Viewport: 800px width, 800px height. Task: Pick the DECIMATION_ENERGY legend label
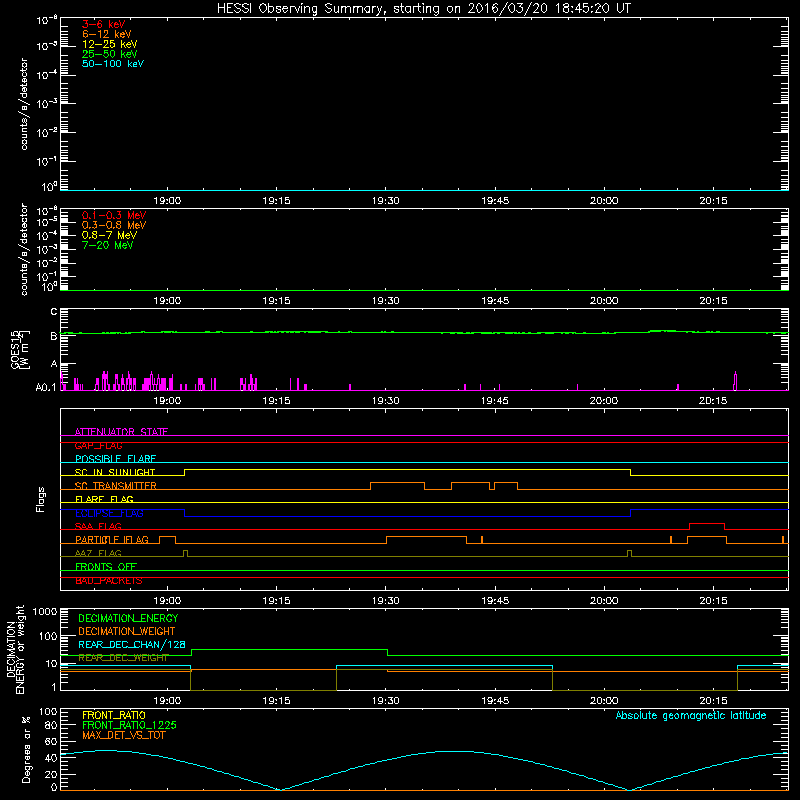point(128,618)
